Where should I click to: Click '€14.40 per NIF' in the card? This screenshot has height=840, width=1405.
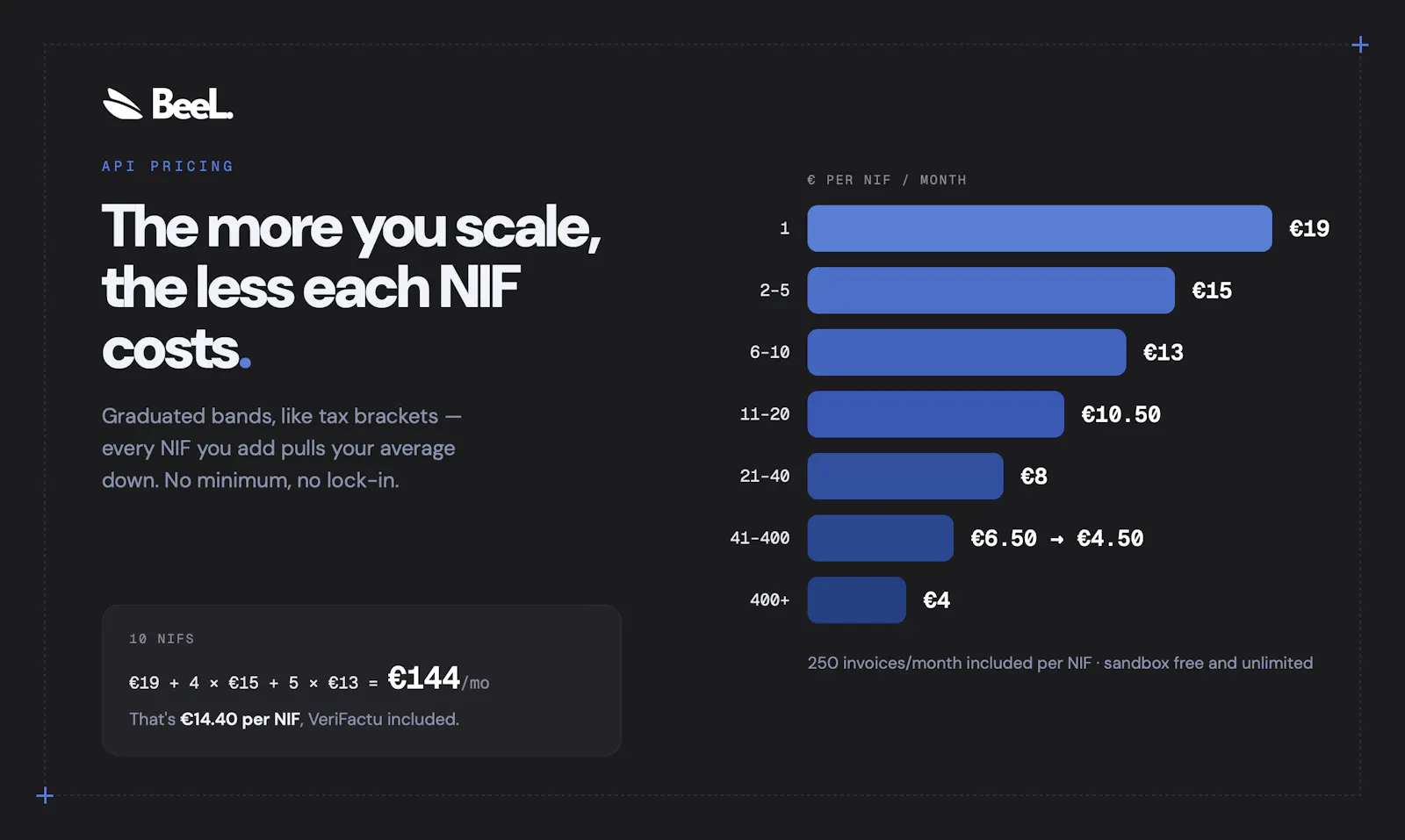coord(241,719)
